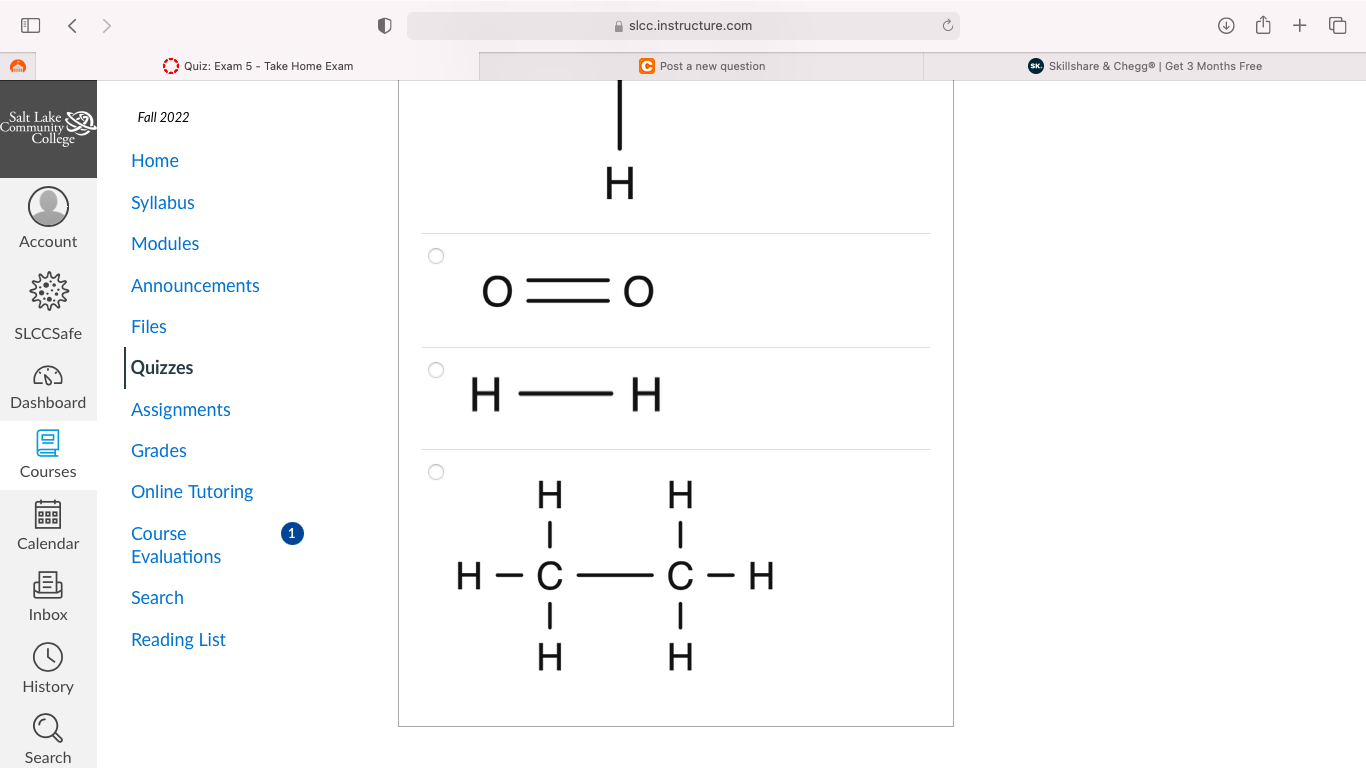The height and width of the screenshot is (768, 1366).
Task: Toggle the Safari sidebar panel
Action: click(30, 25)
